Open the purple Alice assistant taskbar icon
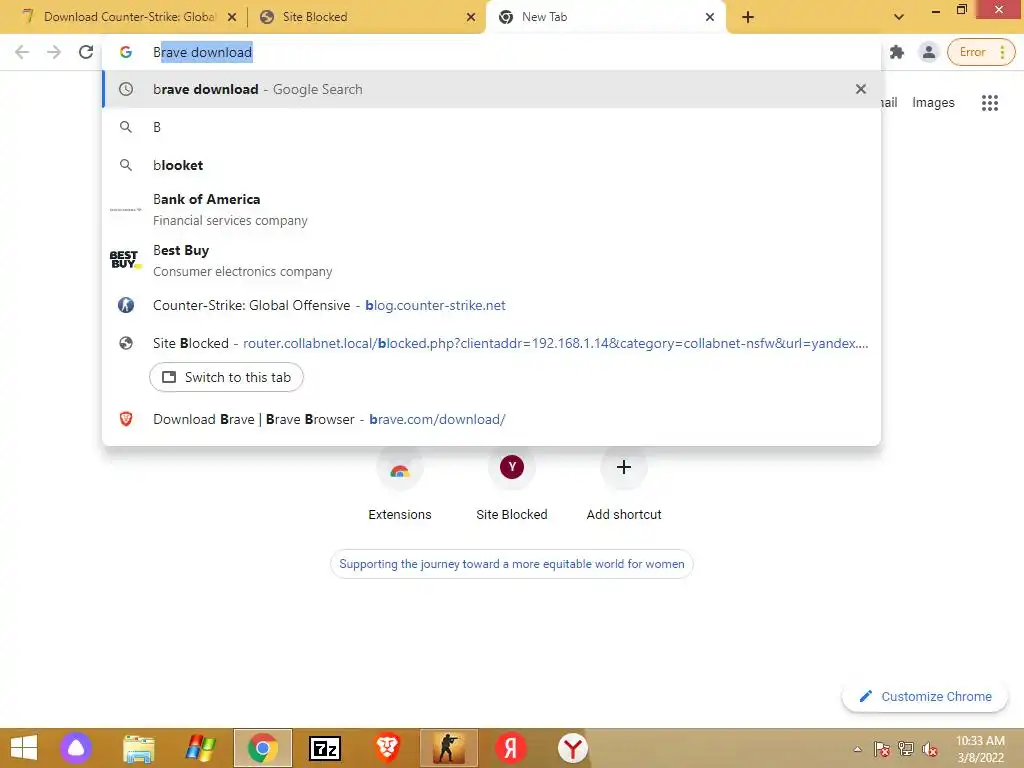This screenshot has width=1024, height=768. [x=76, y=748]
